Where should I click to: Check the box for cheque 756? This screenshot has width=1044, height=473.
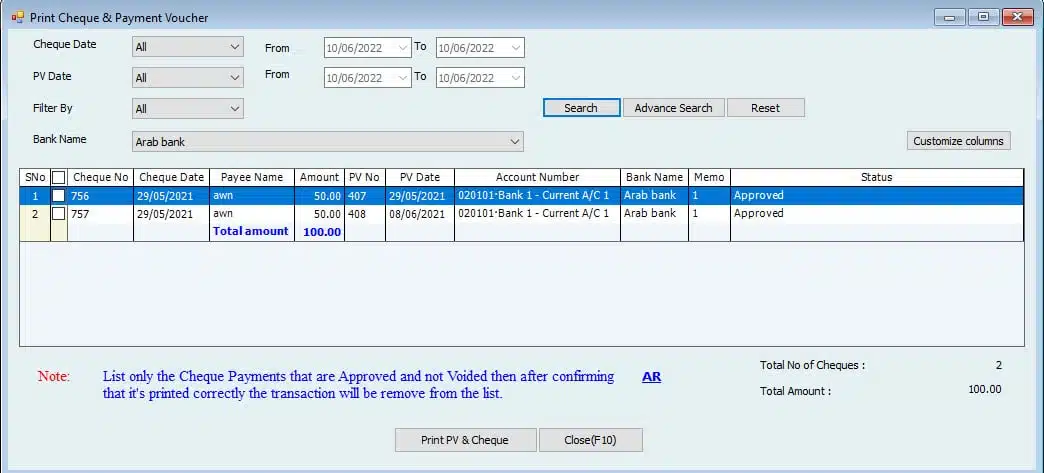click(59, 196)
